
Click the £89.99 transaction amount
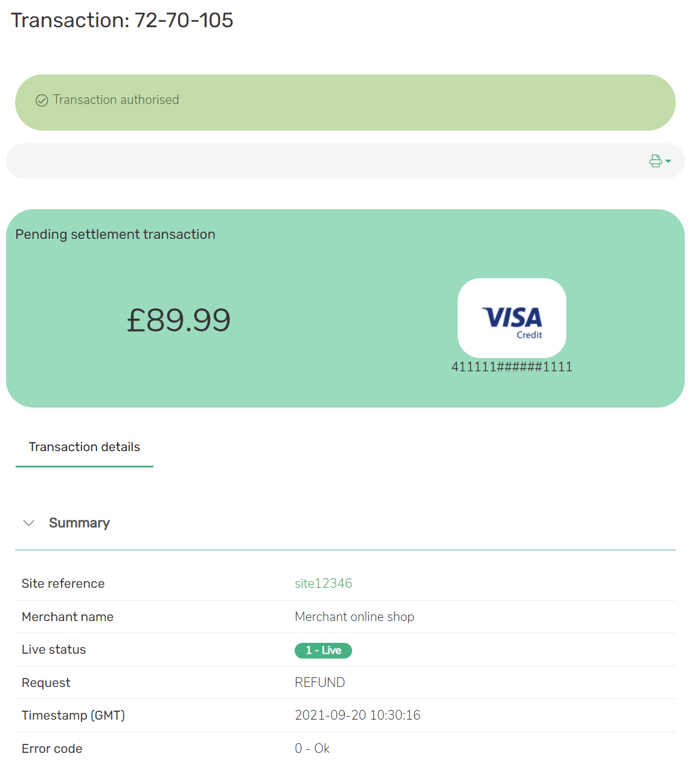tap(179, 320)
